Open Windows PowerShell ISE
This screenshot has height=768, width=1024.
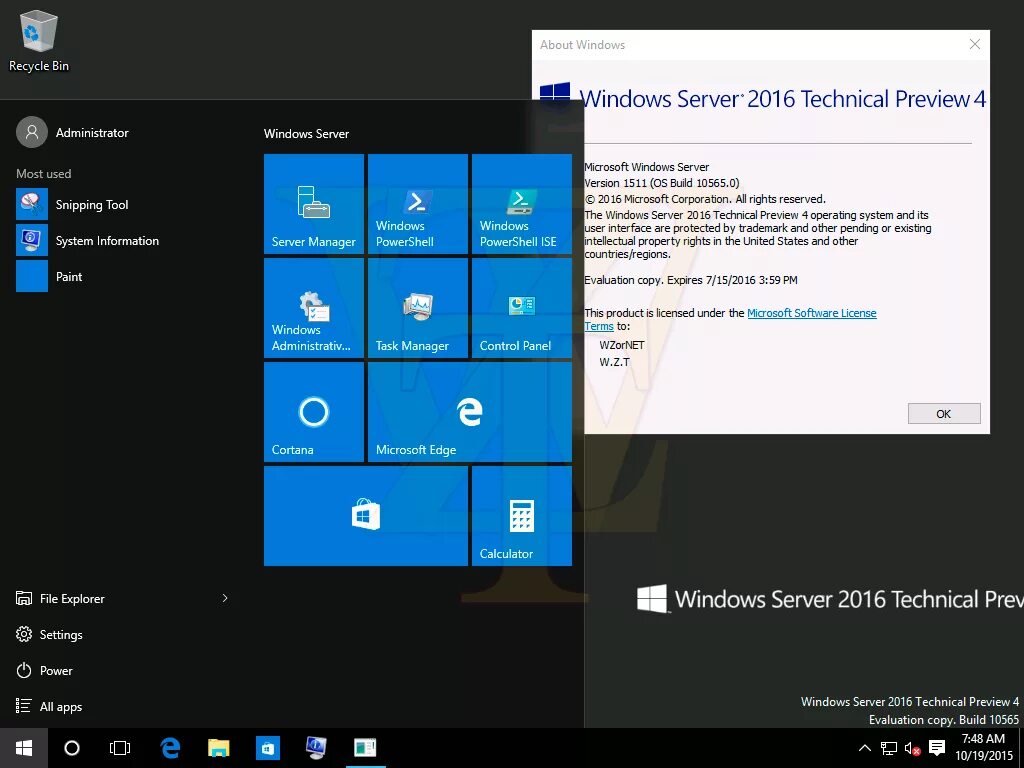[520, 204]
